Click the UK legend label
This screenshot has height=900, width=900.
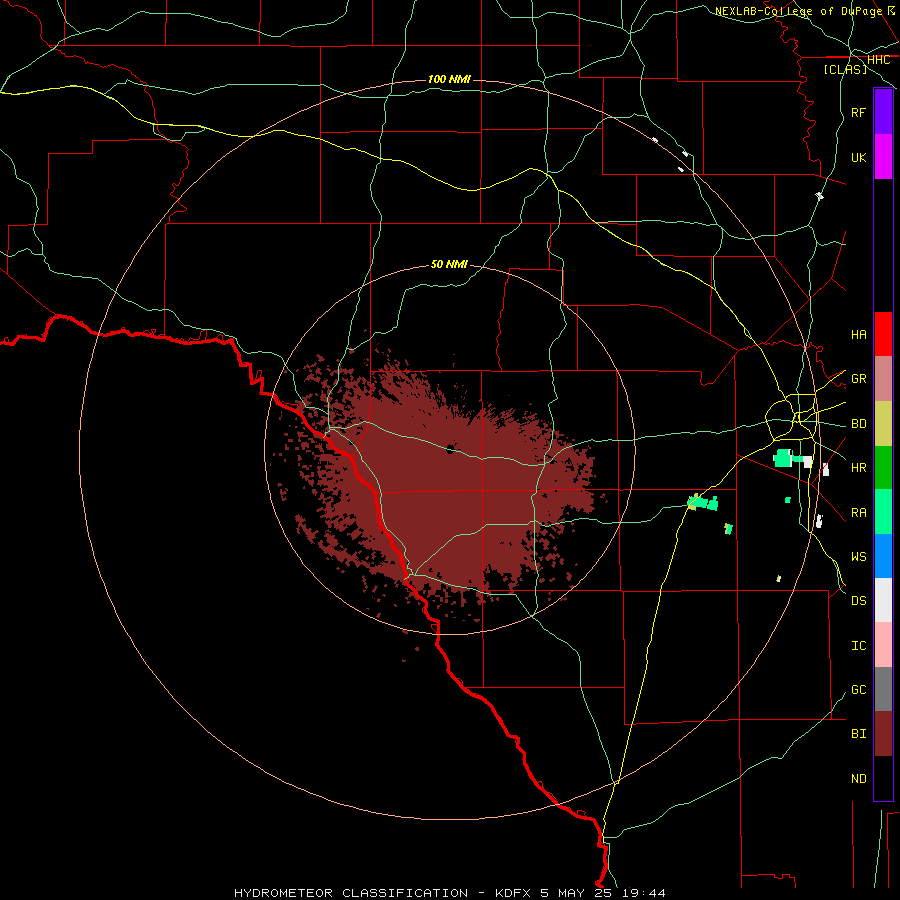click(858, 157)
